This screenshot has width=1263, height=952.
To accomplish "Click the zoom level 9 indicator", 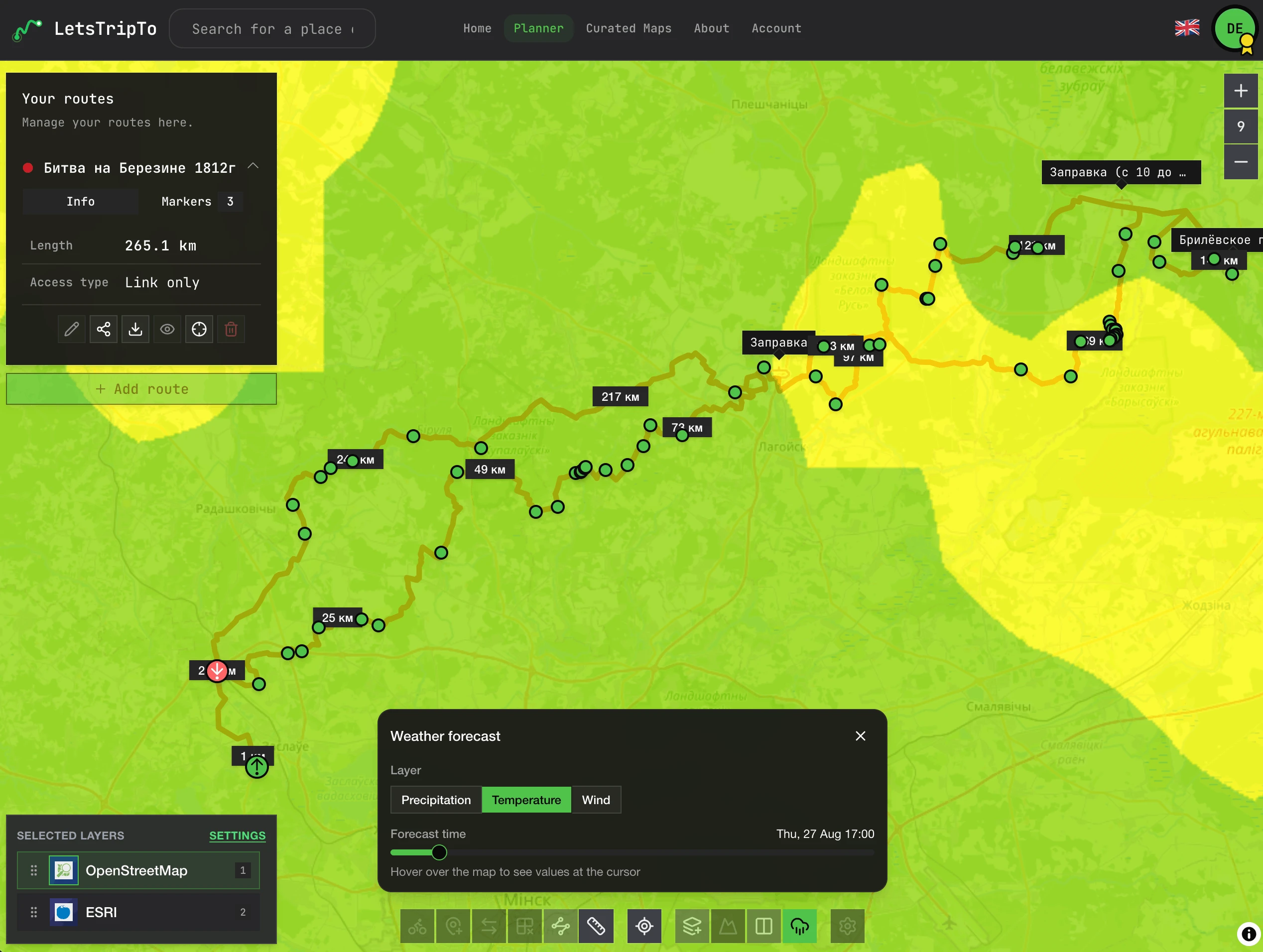I will pyautogui.click(x=1240, y=126).
